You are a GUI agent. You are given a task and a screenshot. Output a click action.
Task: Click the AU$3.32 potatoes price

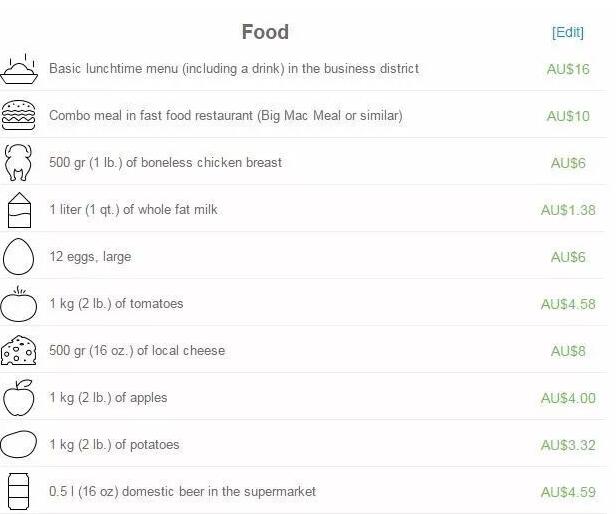point(568,445)
